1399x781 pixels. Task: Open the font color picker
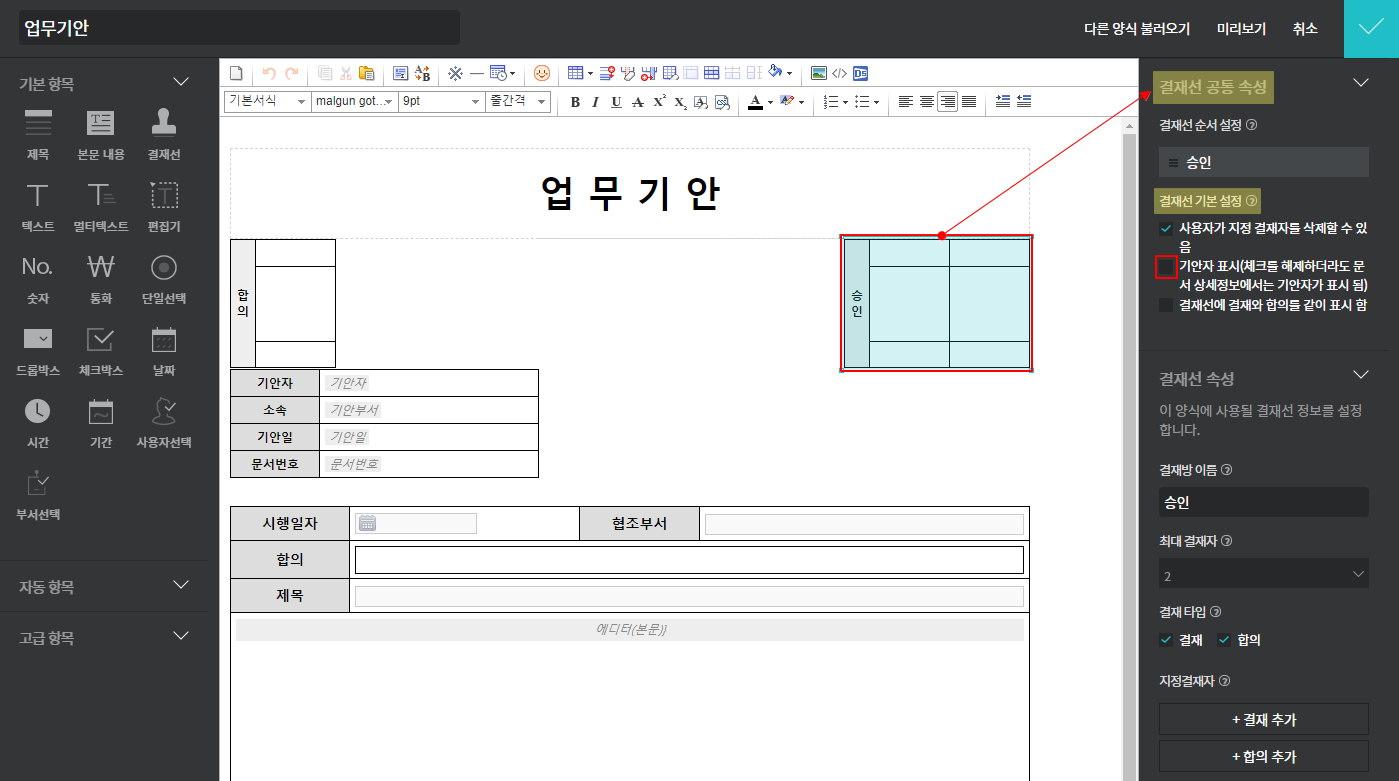755,102
